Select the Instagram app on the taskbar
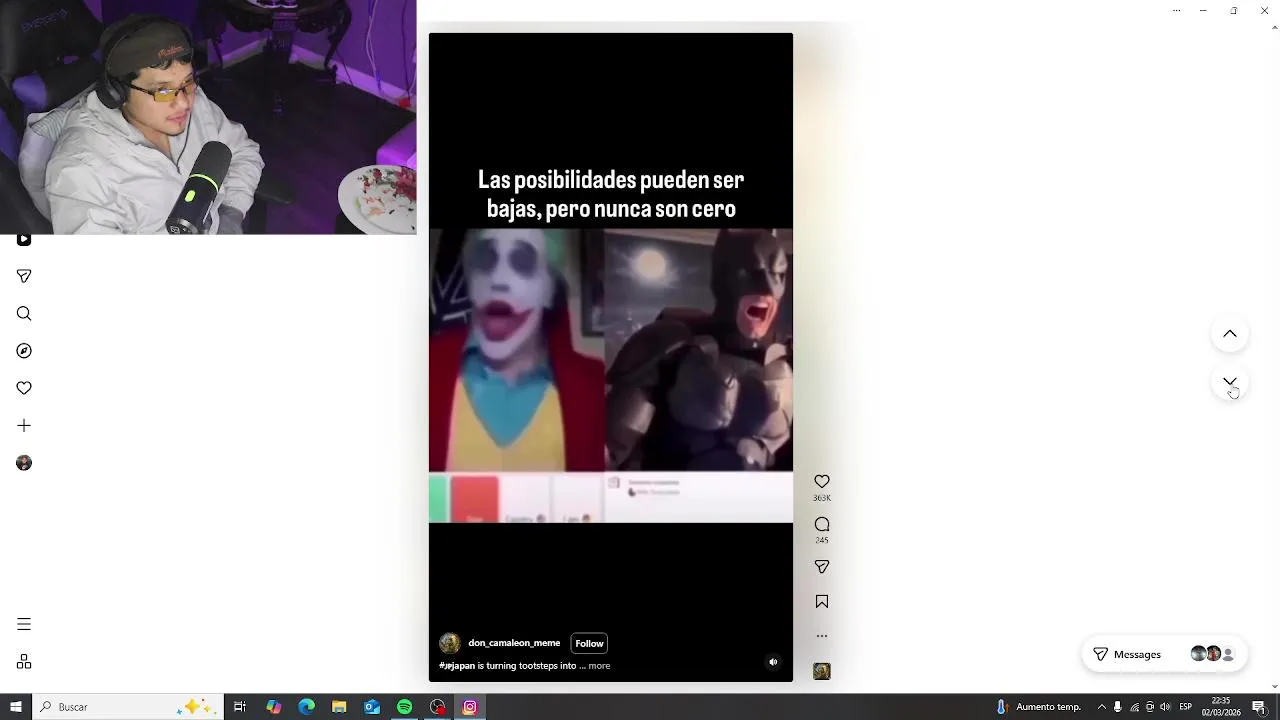This screenshot has width=1280, height=720. 470,707
